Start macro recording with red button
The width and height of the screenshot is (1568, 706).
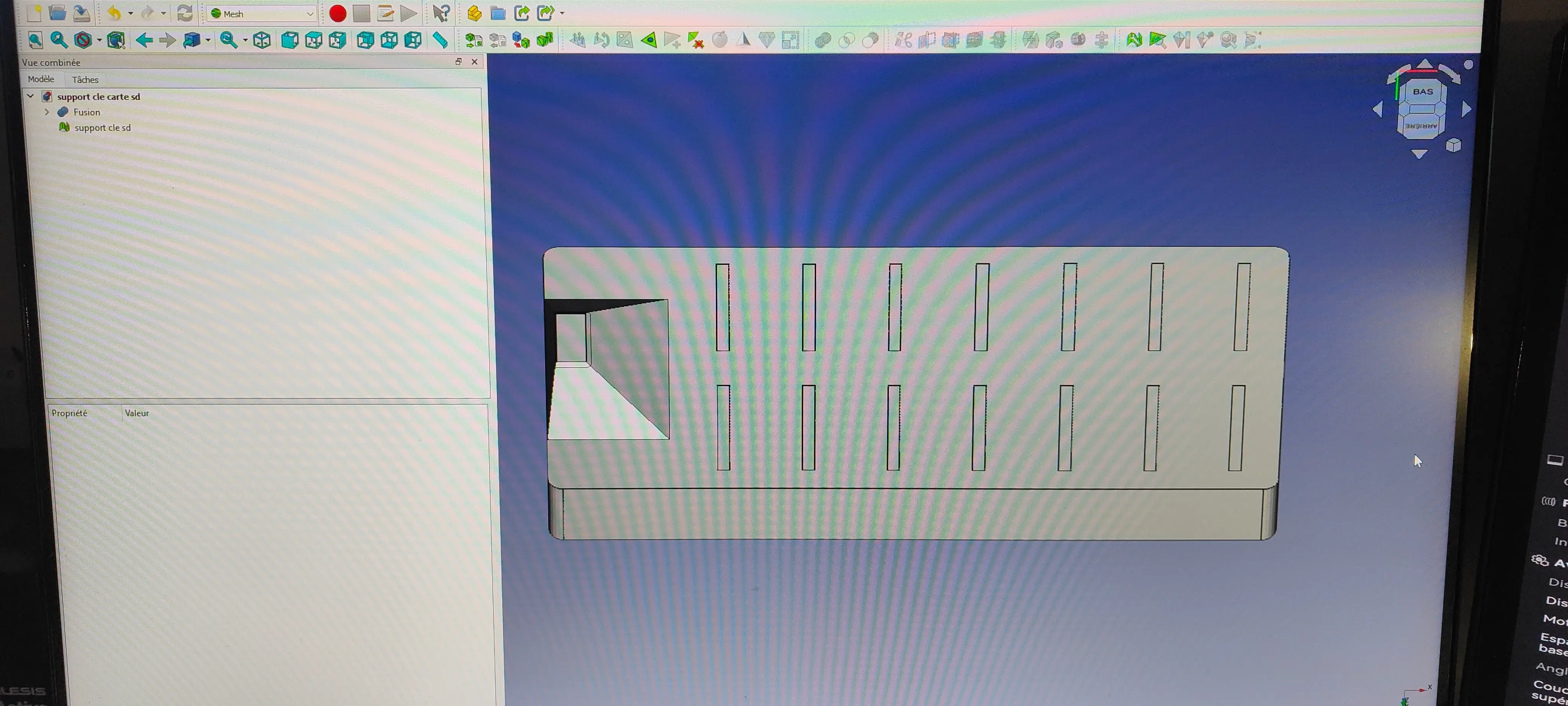click(x=337, y=13)
